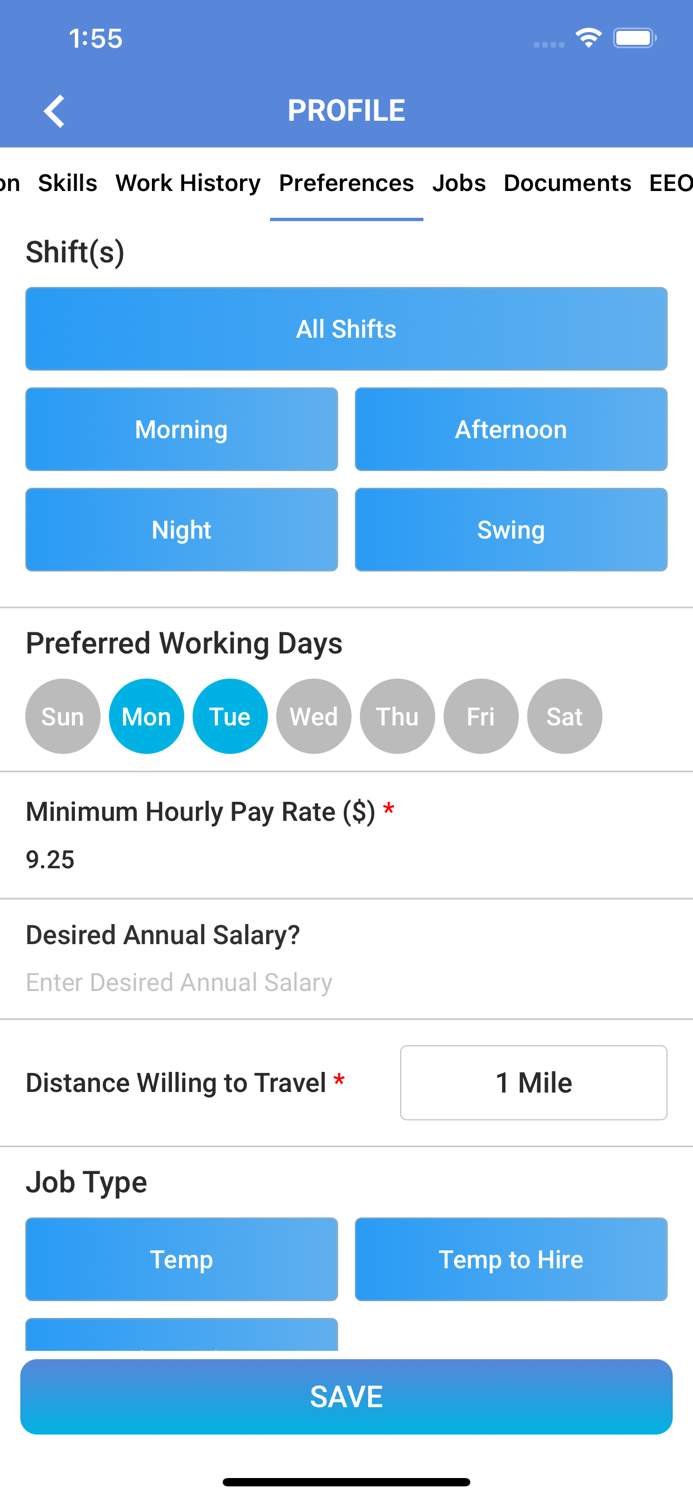The width and height of the screenshot is (693, 1500).
Task: Open the Work History tab
Action: 187,183
